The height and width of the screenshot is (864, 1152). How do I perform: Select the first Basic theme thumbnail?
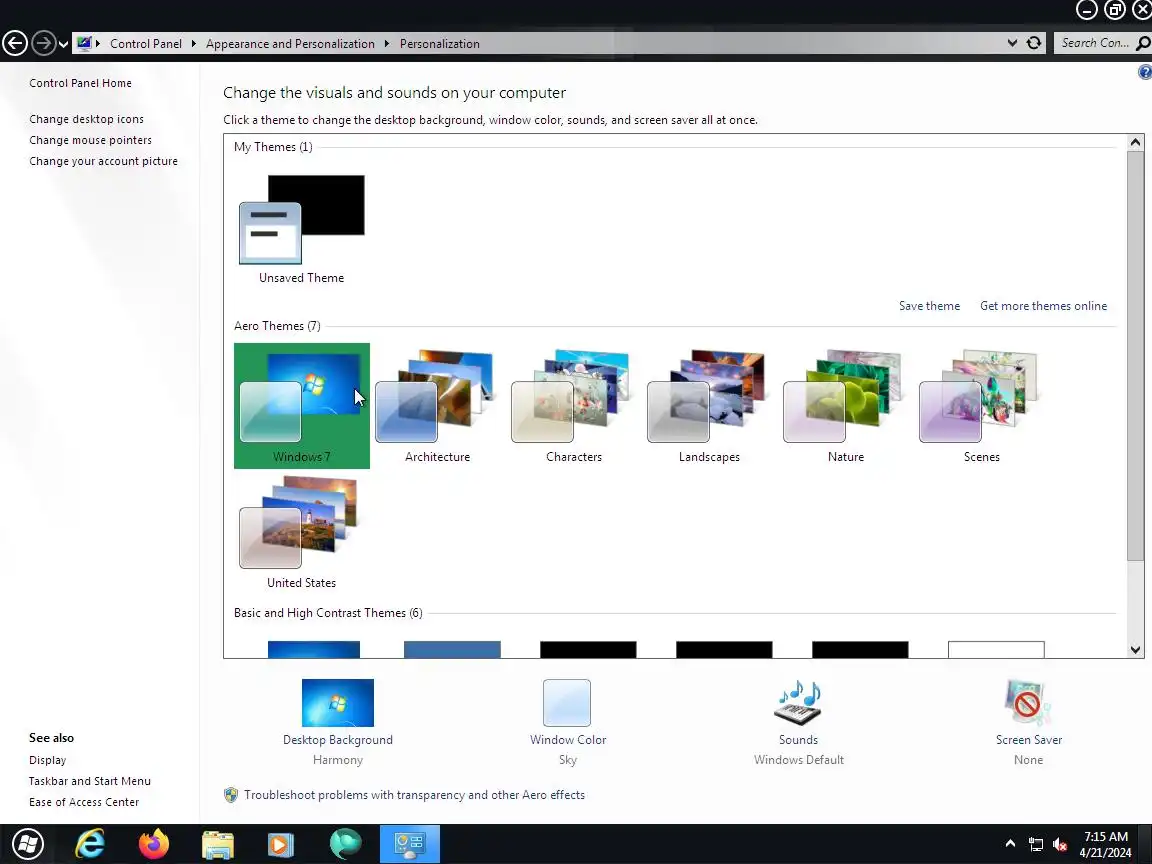[314, 649]
